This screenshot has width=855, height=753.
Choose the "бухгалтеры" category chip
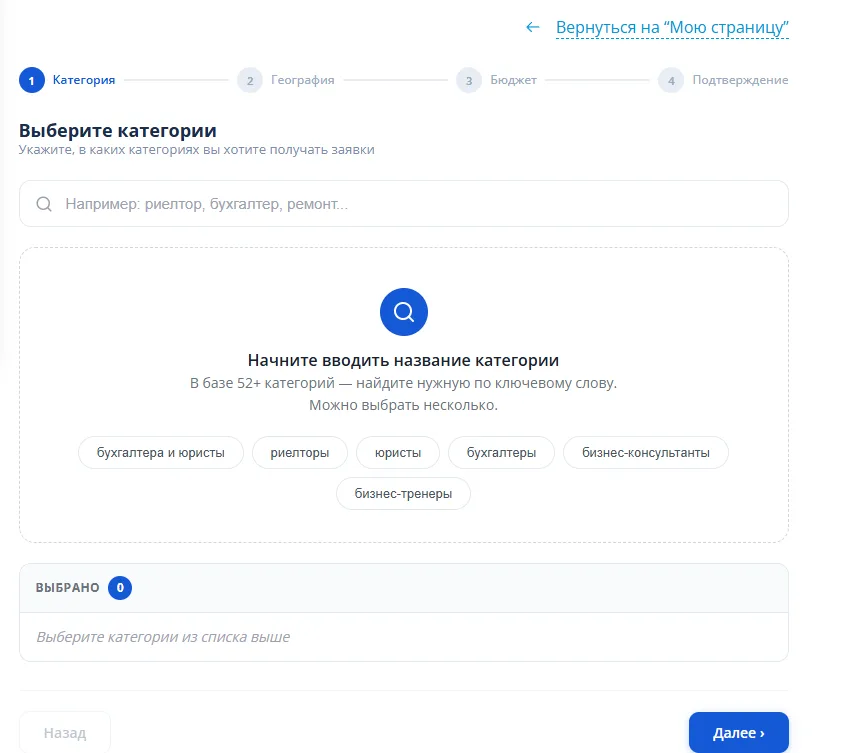501,453
